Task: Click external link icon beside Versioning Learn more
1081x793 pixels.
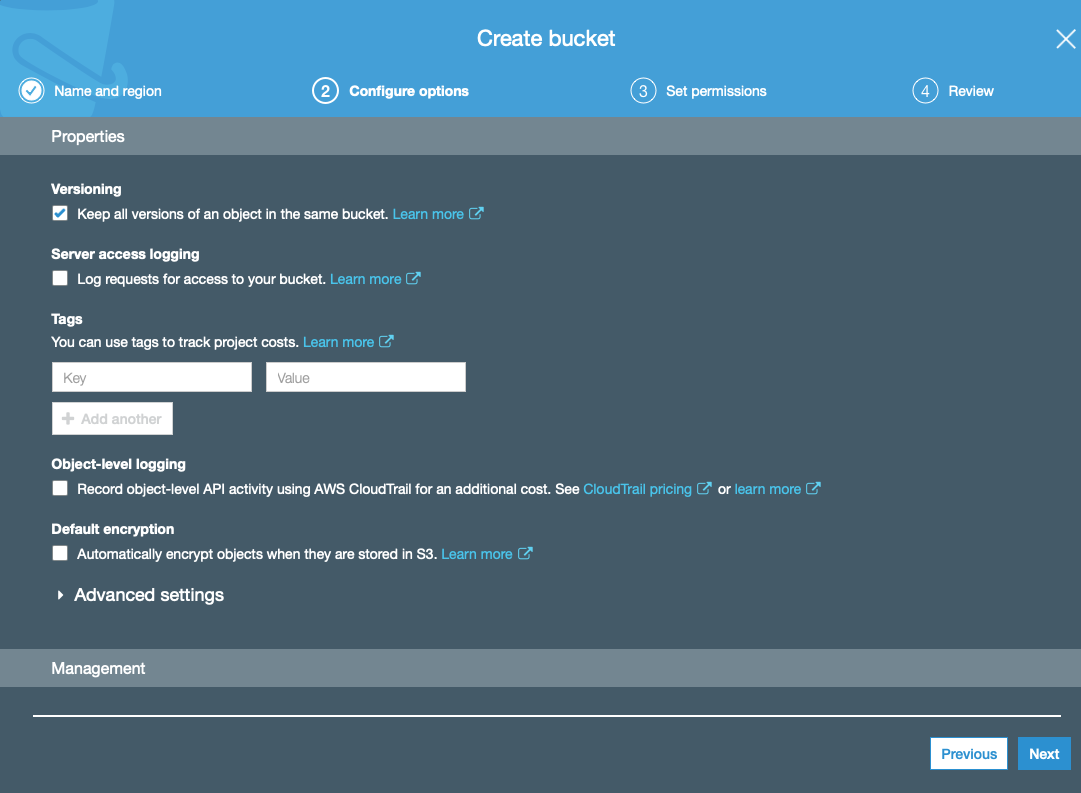Action: click(477, 214)
